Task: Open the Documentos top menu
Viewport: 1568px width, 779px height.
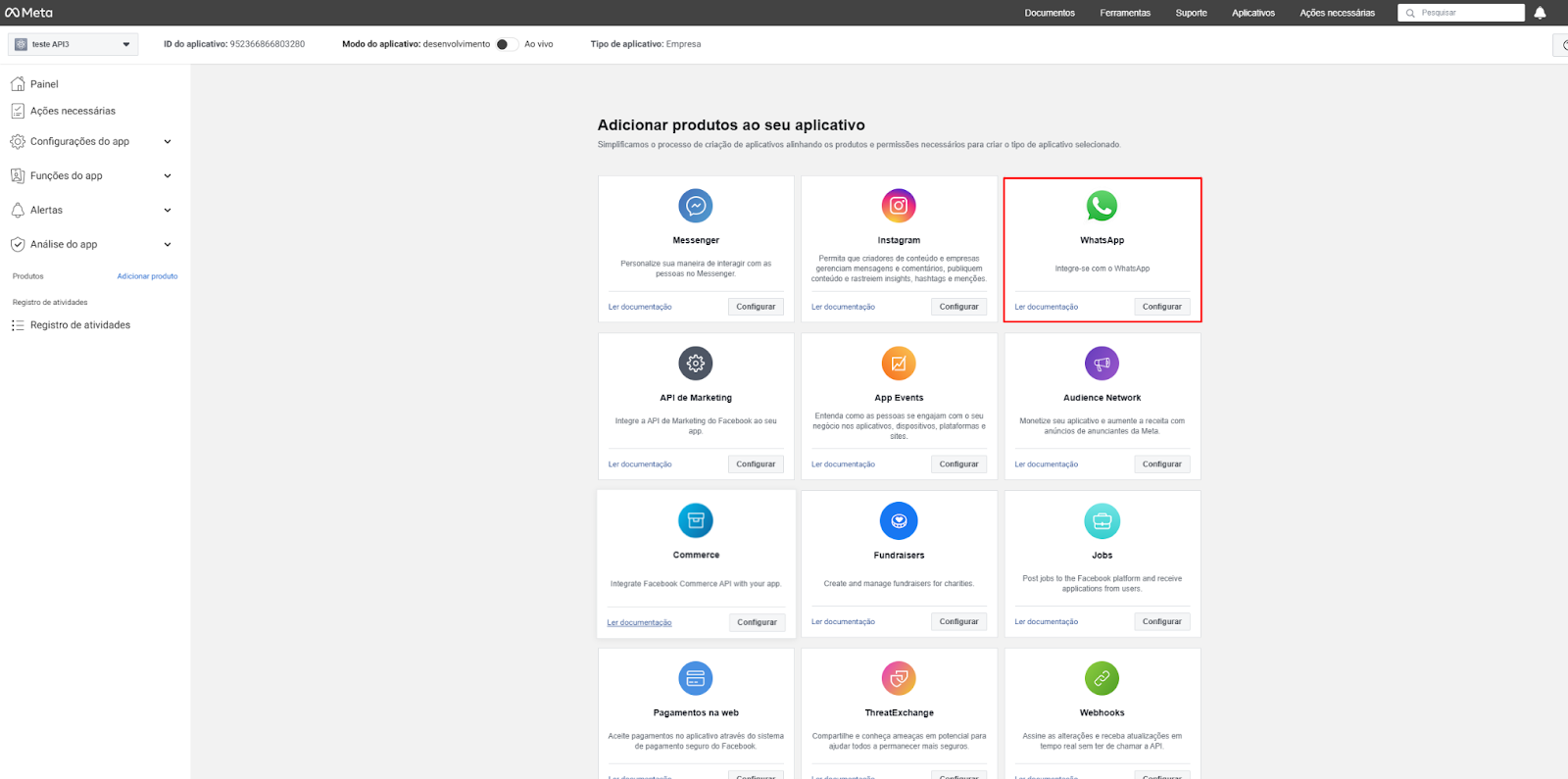Action: click(1050, 13)
